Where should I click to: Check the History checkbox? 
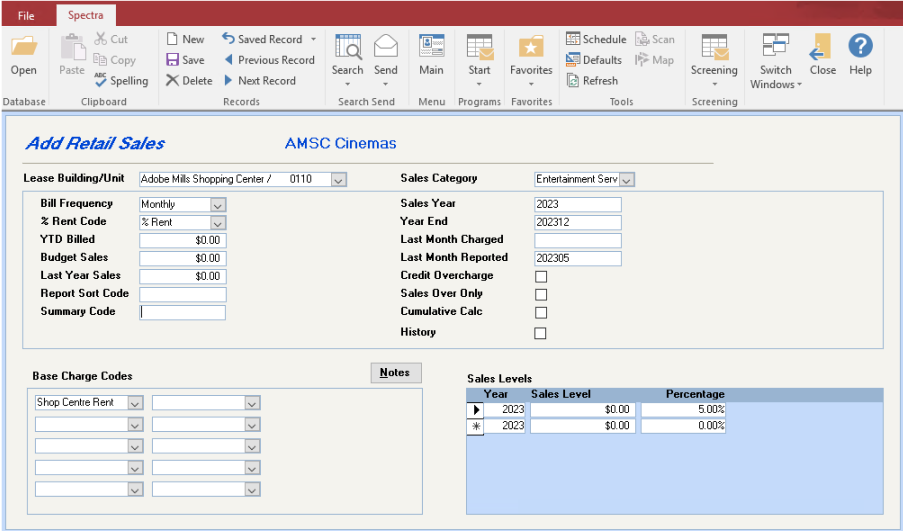click(540, 333)
